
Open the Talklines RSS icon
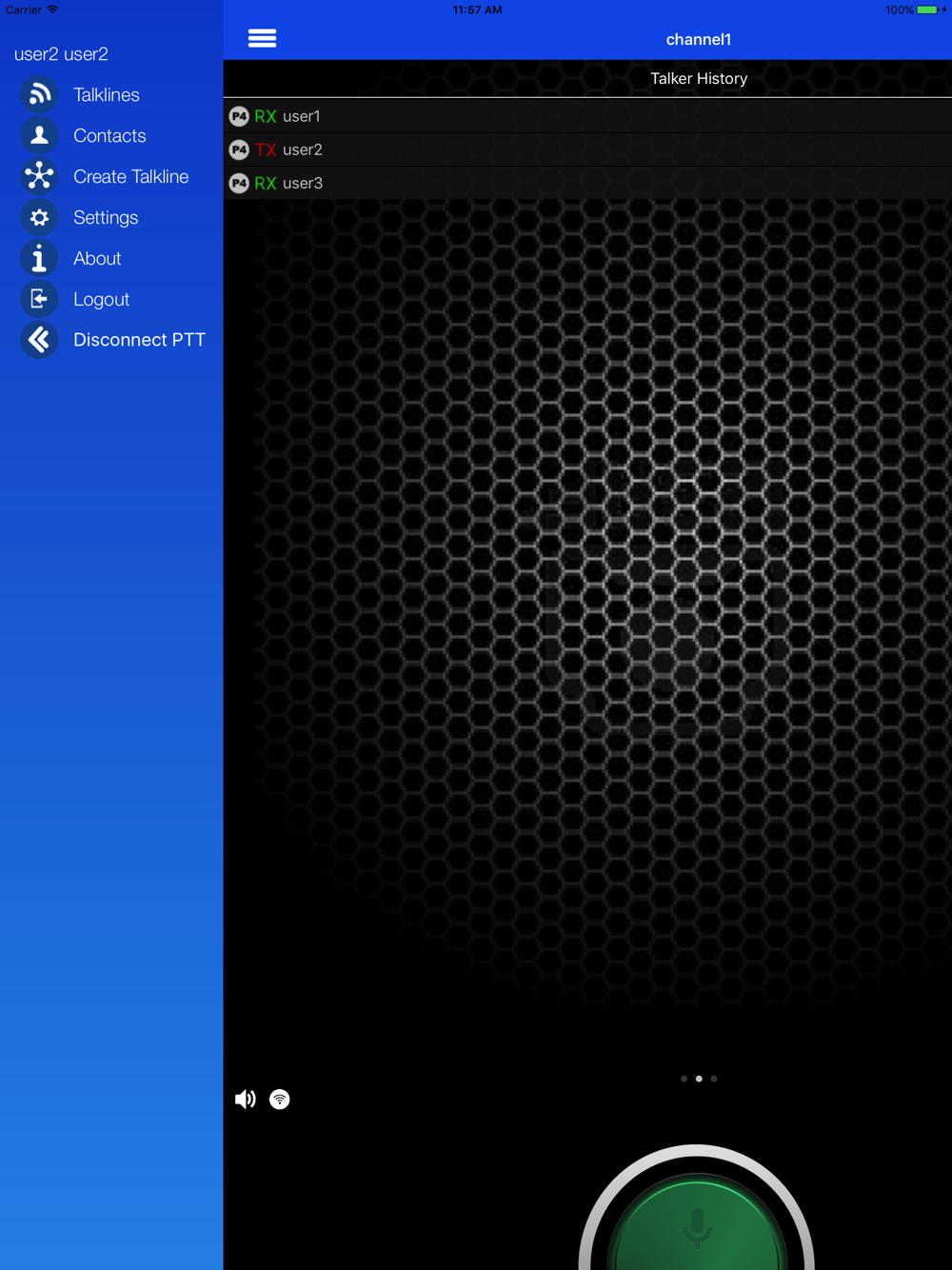coord(39,94)
